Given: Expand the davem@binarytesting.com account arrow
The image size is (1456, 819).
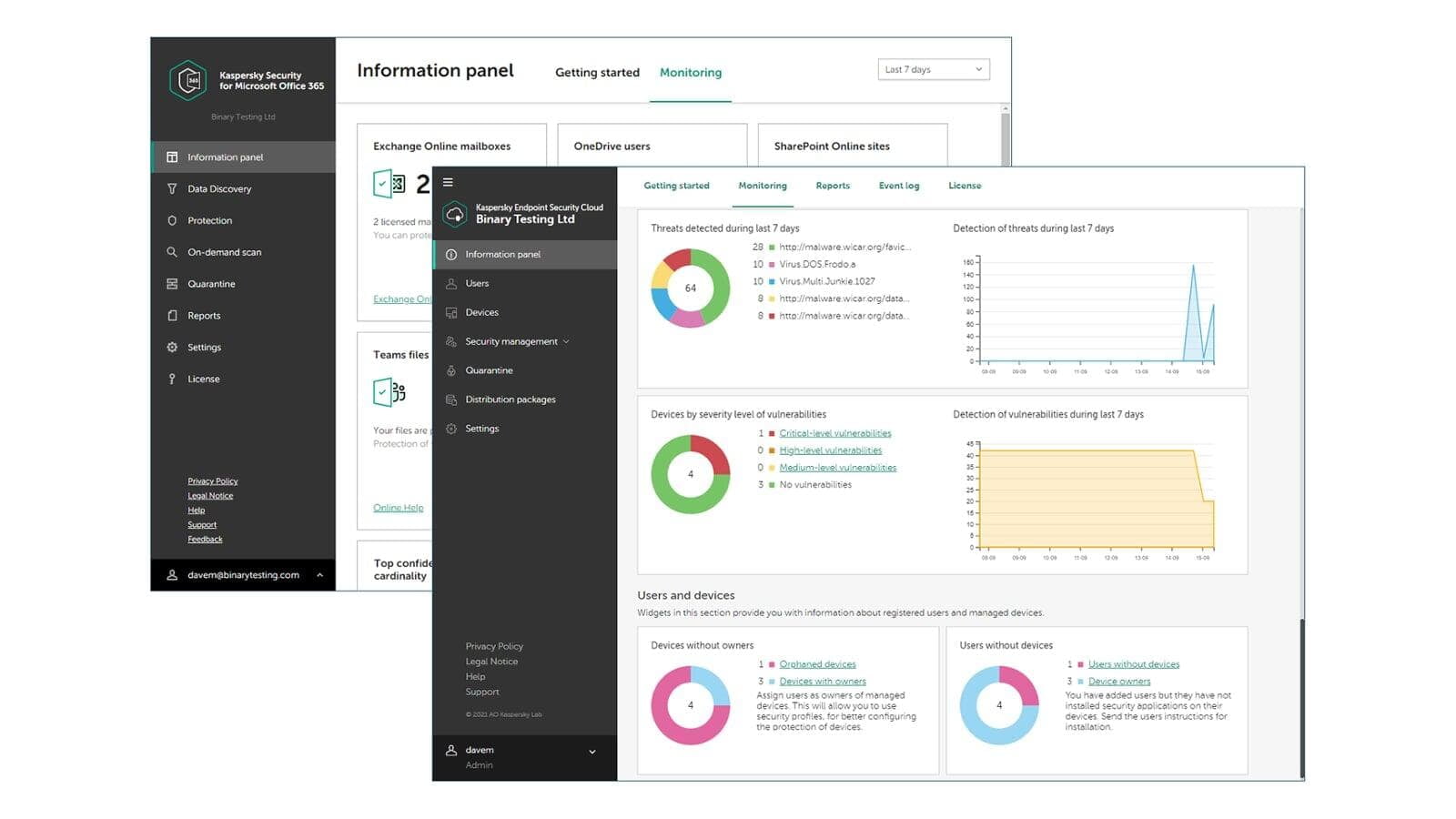Looking at the screenshot, I should point(319,575).
